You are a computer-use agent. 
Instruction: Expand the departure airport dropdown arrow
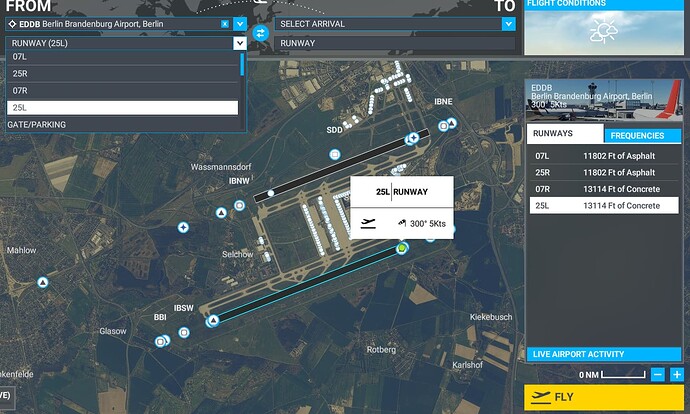pos(239,23)
